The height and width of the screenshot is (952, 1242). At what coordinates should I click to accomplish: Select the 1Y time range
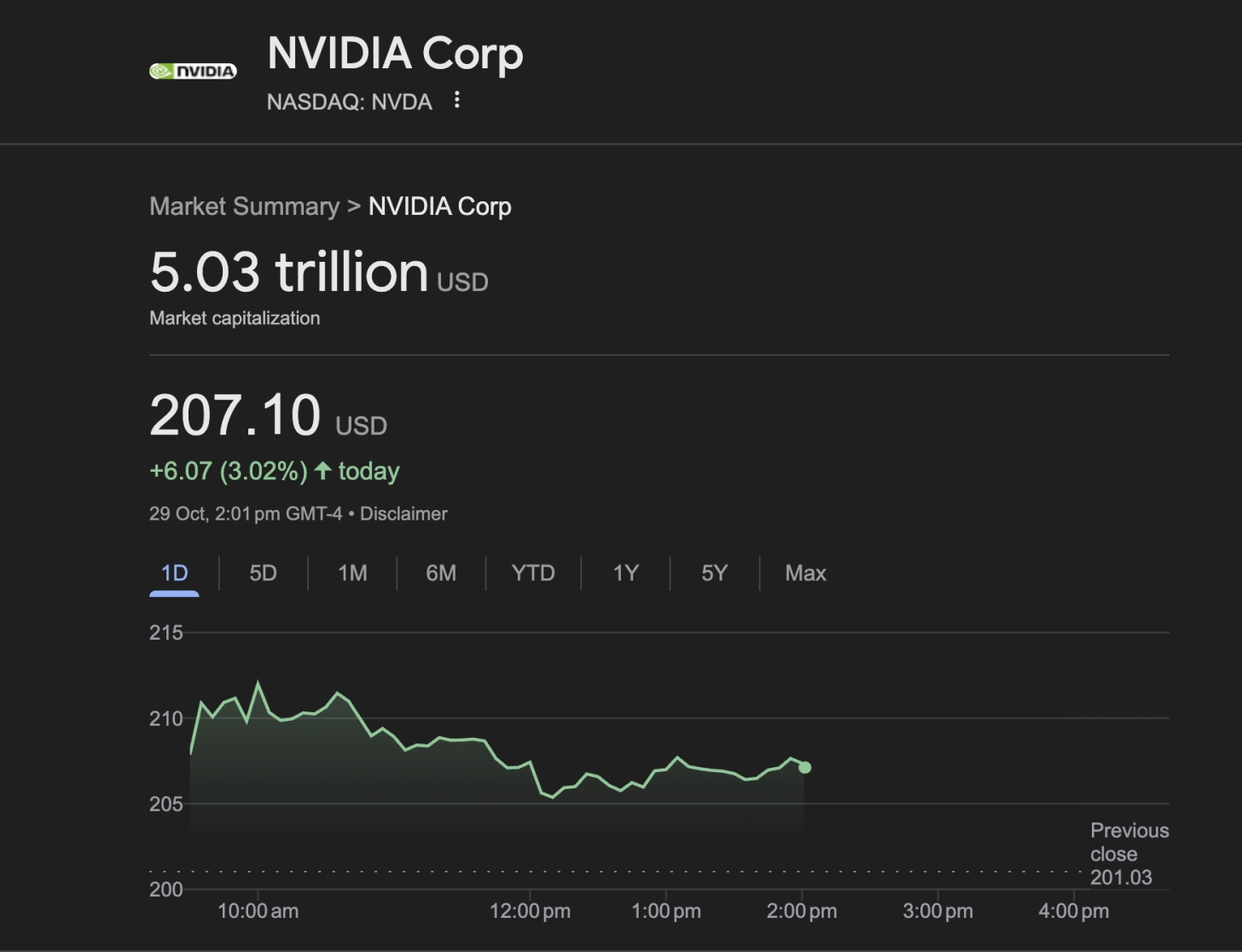point(625,572)
